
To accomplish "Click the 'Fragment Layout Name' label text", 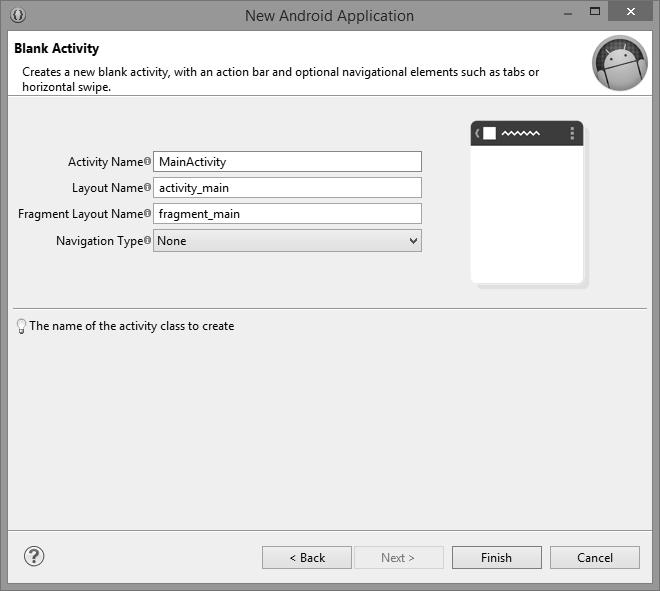I will (81, 214).
